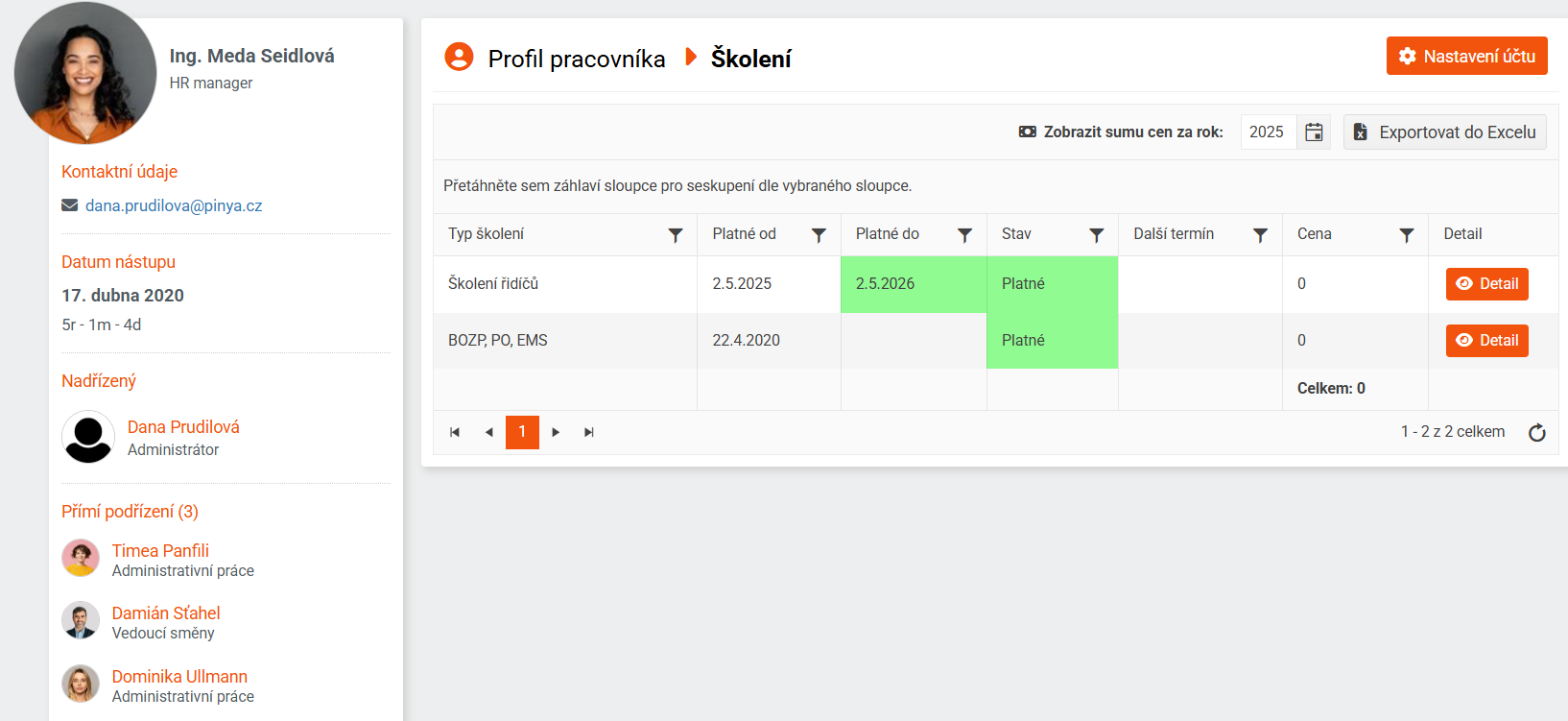Select page 1 in pager
This screenshot has height=721, width=1568.
pos(522,432)
